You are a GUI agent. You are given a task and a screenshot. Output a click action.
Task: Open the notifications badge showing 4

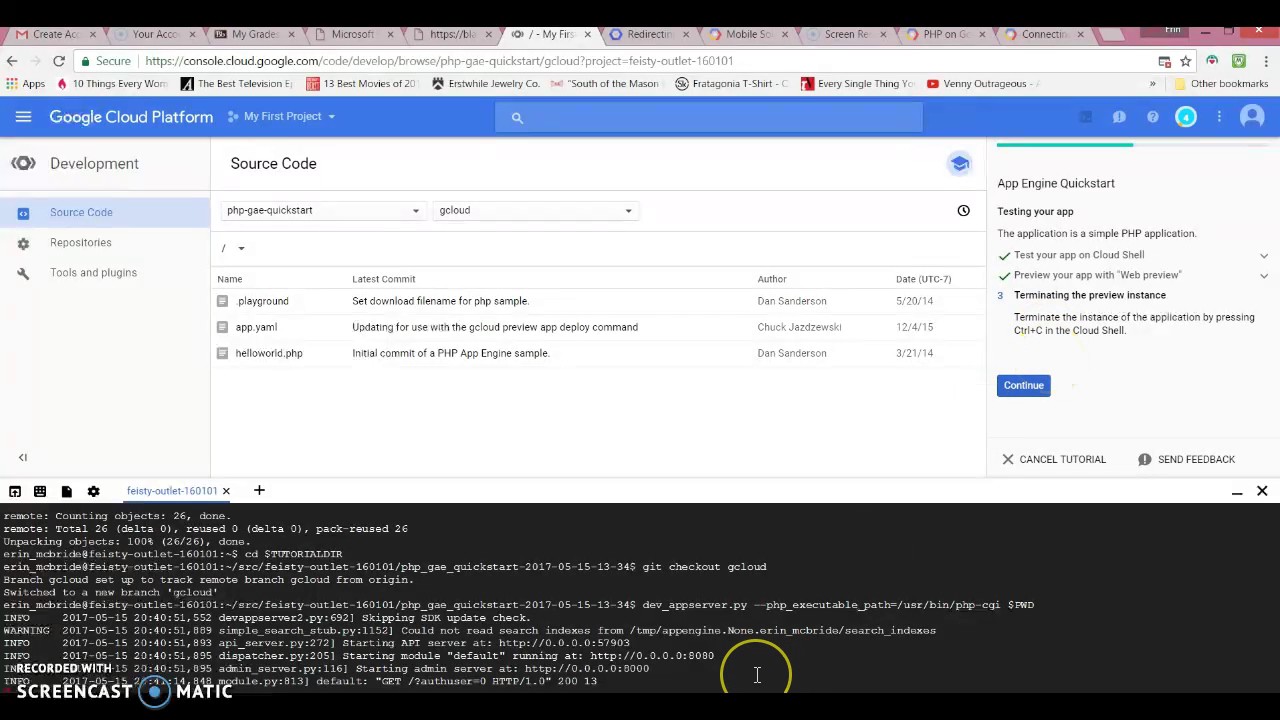(x=1186, y=118)
